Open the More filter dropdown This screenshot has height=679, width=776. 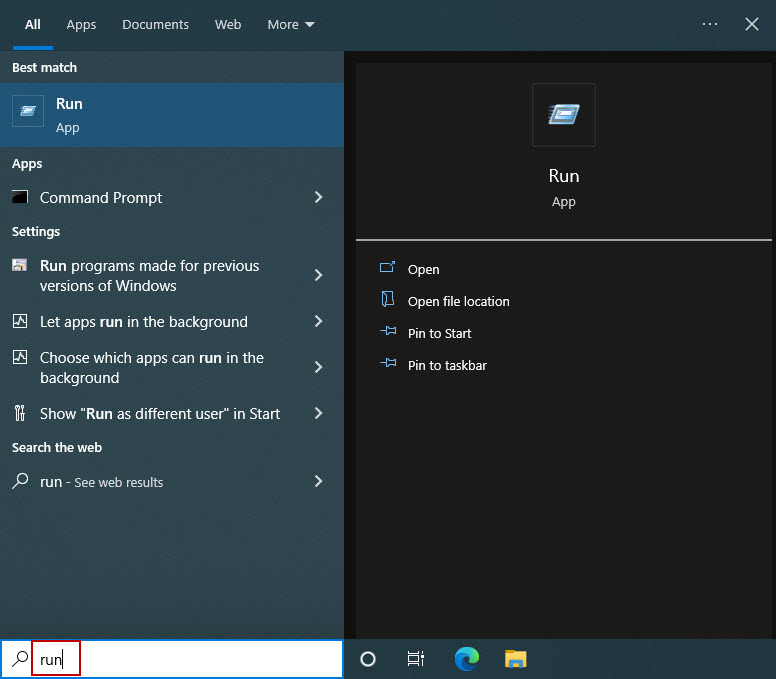coord(291,25)
